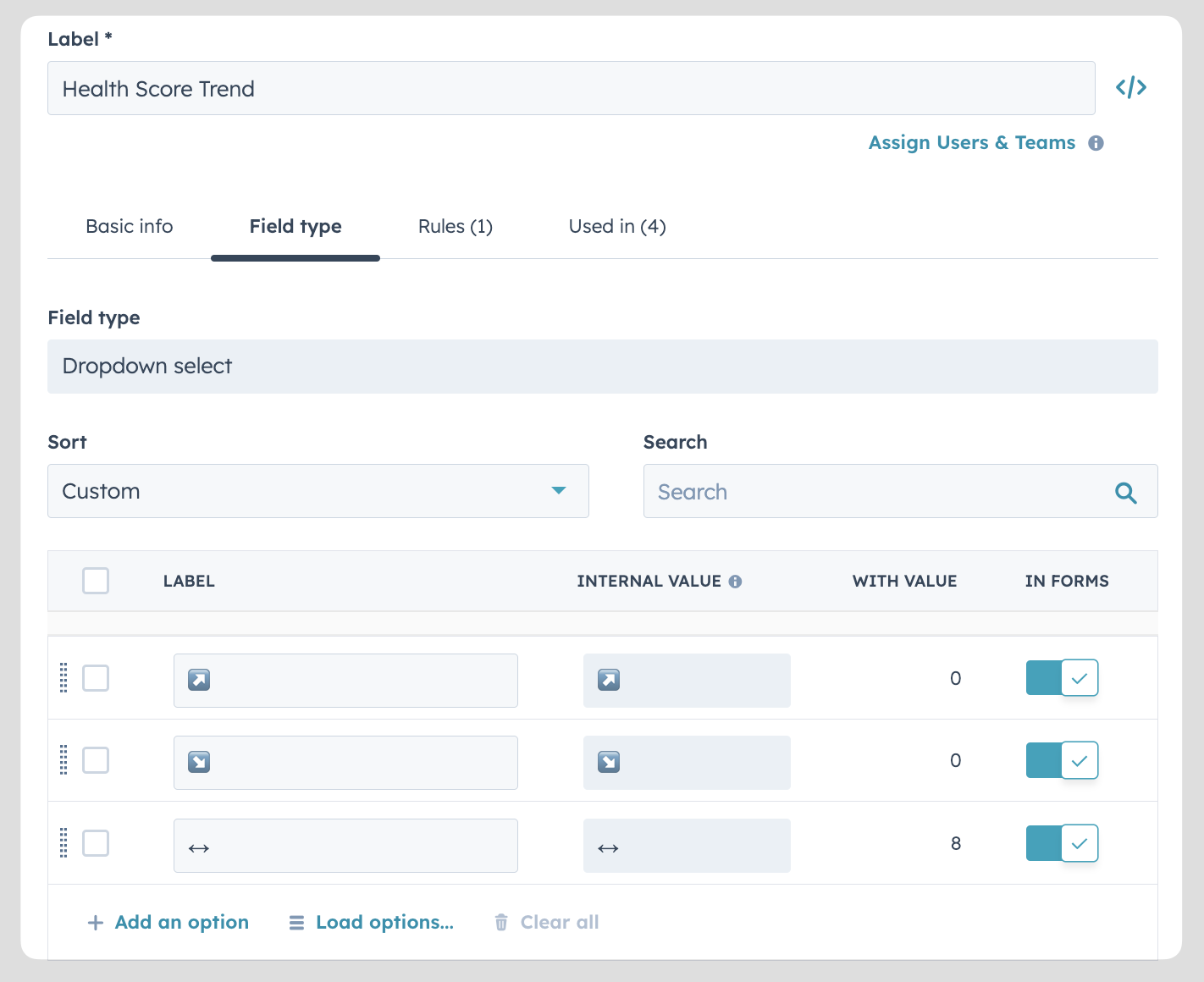
Task: Click the With Value count 8
Action: coord(956,843)
